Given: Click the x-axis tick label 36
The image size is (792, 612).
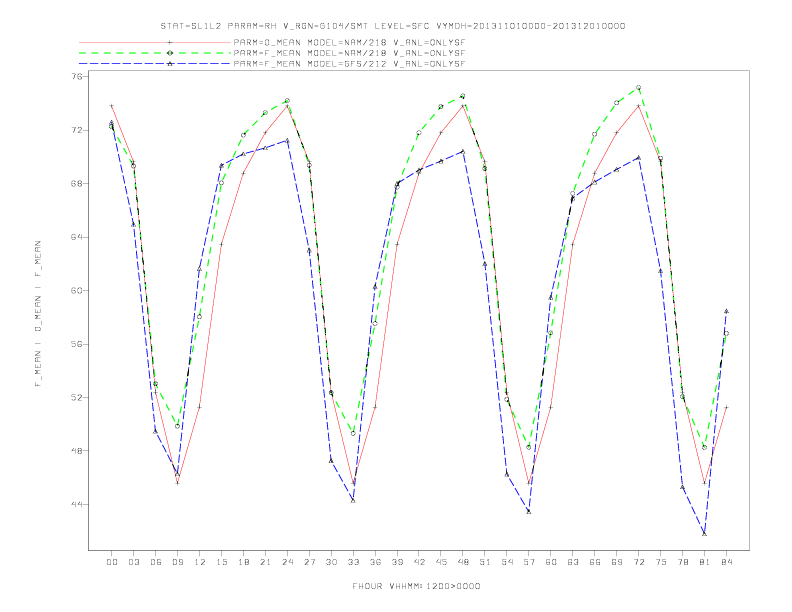Looking at the screenshot, I should pos(375,562).
